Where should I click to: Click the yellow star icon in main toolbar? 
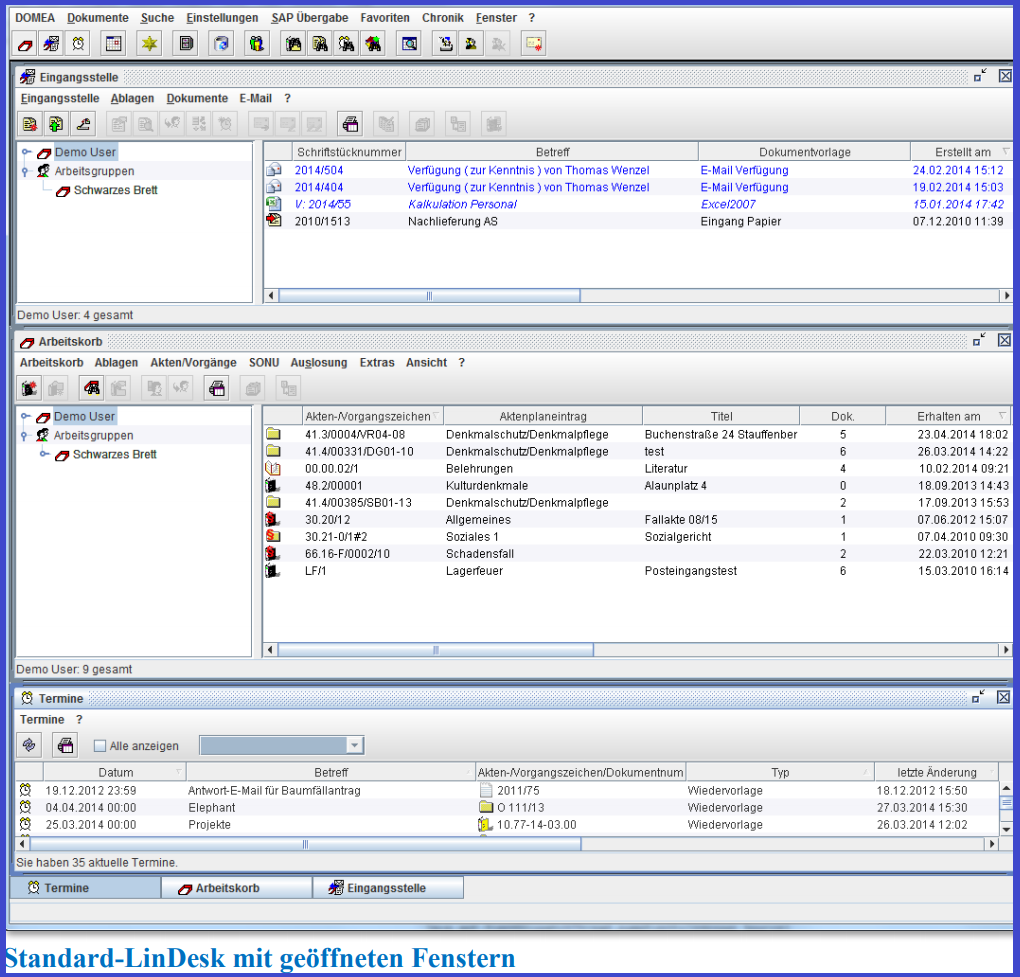point(149,43)
